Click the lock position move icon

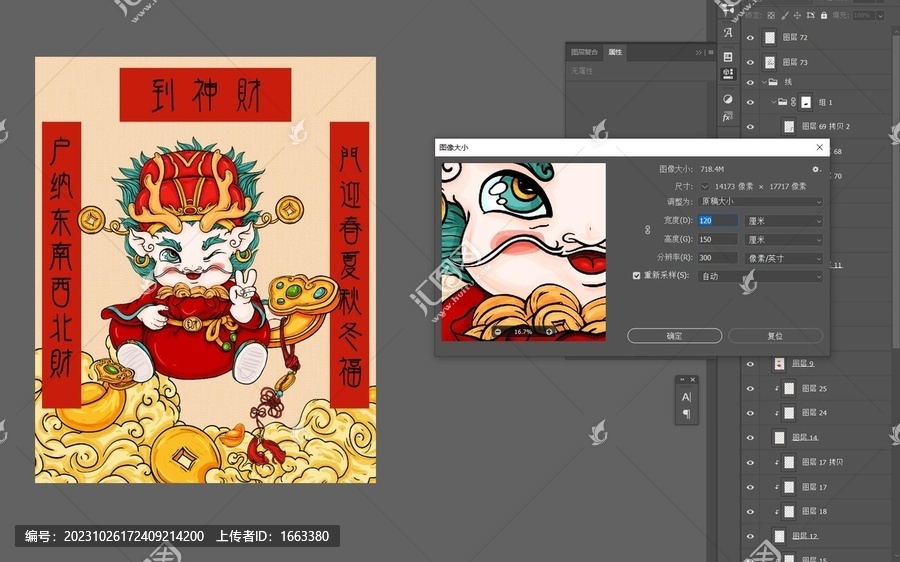click(x=797, y=15)
